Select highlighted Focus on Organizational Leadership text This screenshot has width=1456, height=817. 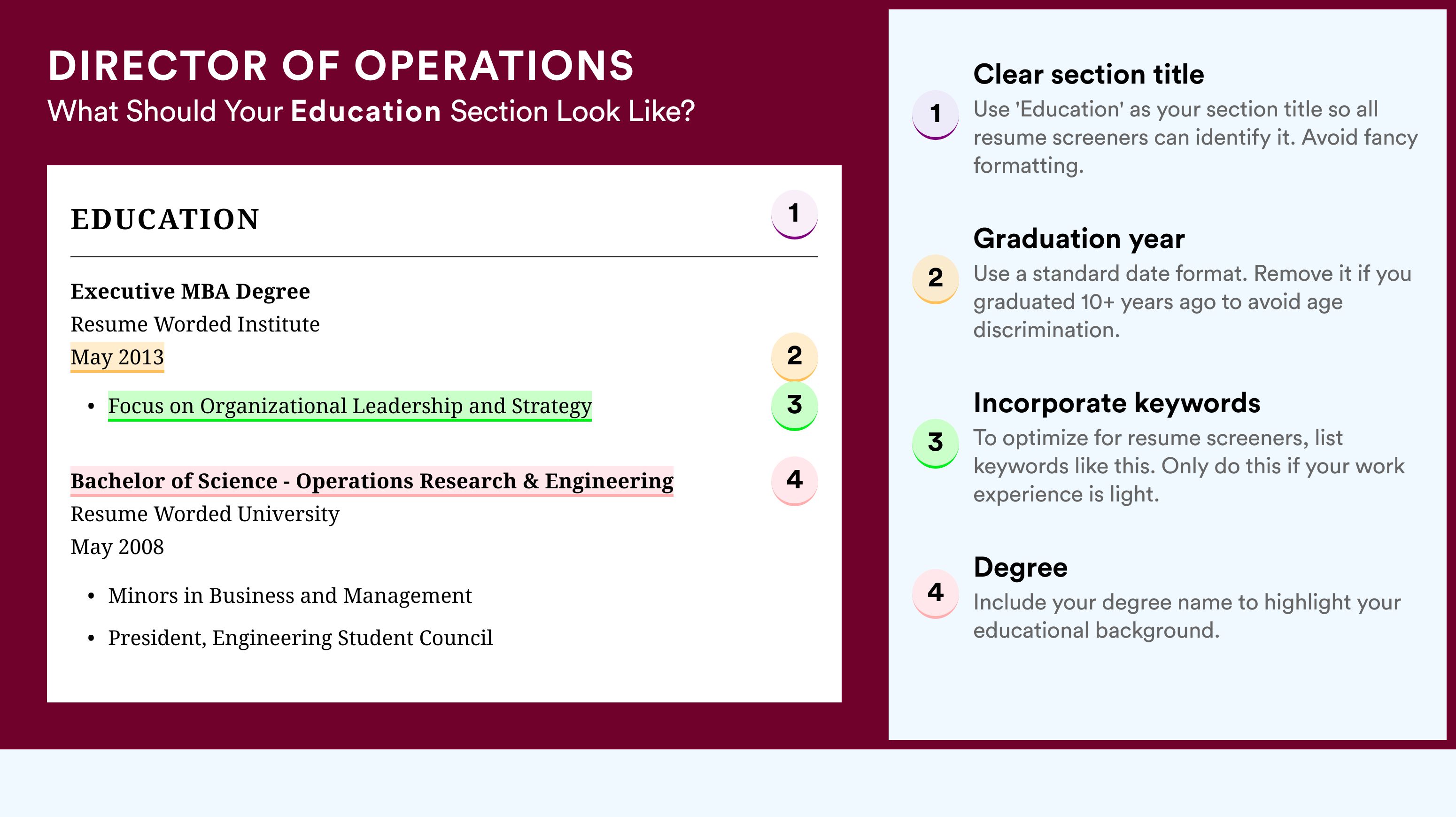[350, 406]
